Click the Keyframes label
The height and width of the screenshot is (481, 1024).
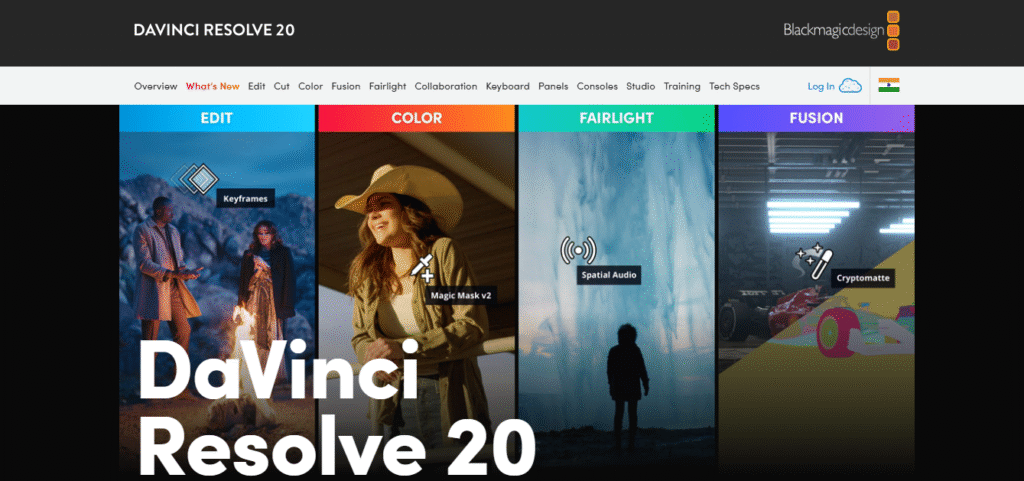[246, 198]
